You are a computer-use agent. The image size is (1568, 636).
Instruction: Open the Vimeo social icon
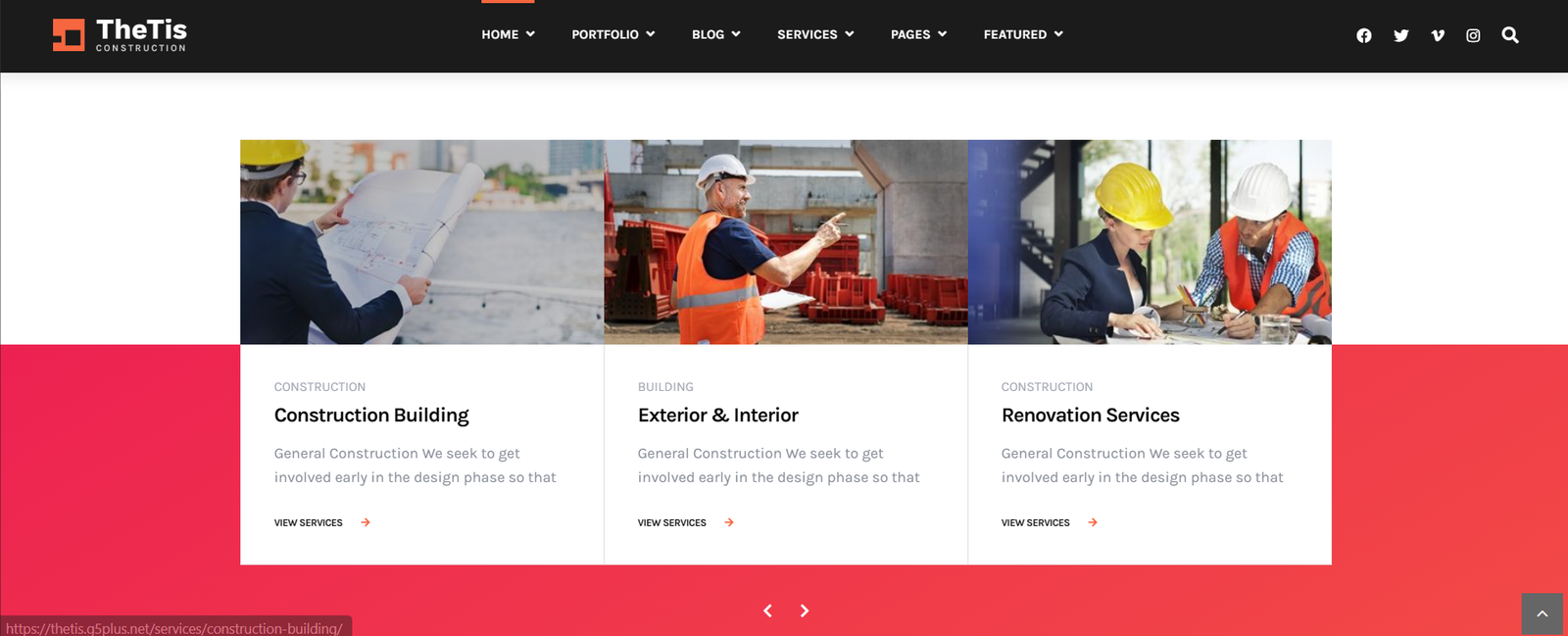[x=1438, y=35]
